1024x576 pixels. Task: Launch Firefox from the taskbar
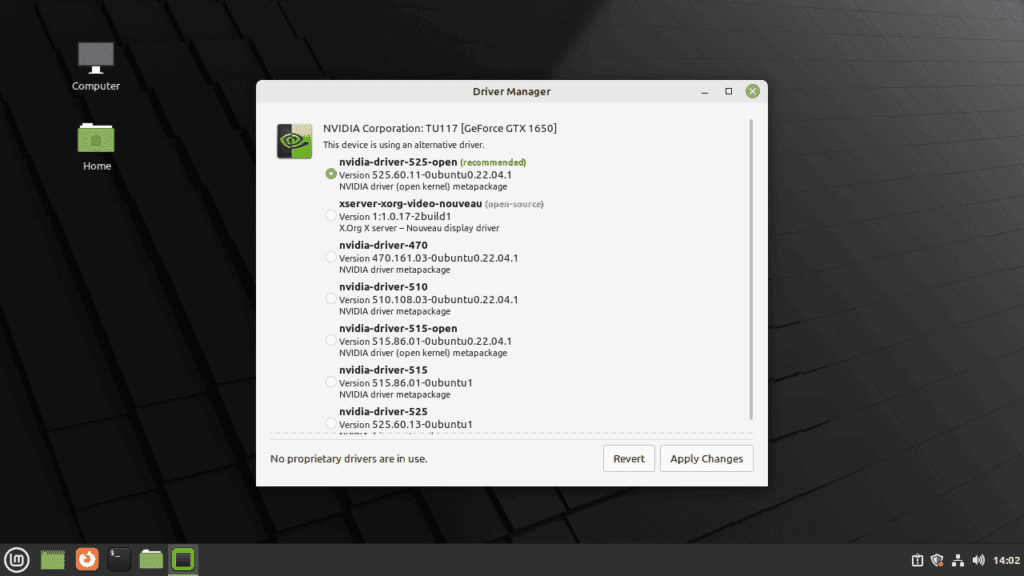[87, 560]
